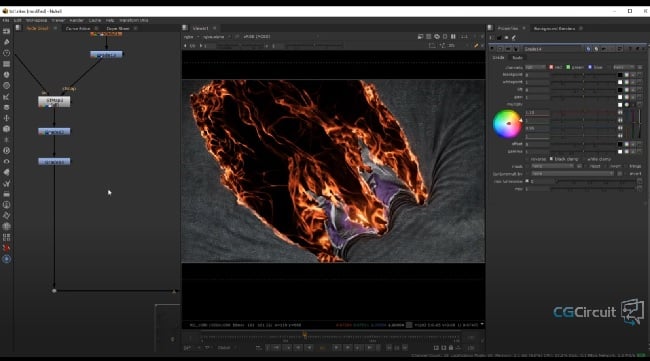Switch to the Background Renders tab
This screenshot has width=650, height=361.
tap(554, 28)
